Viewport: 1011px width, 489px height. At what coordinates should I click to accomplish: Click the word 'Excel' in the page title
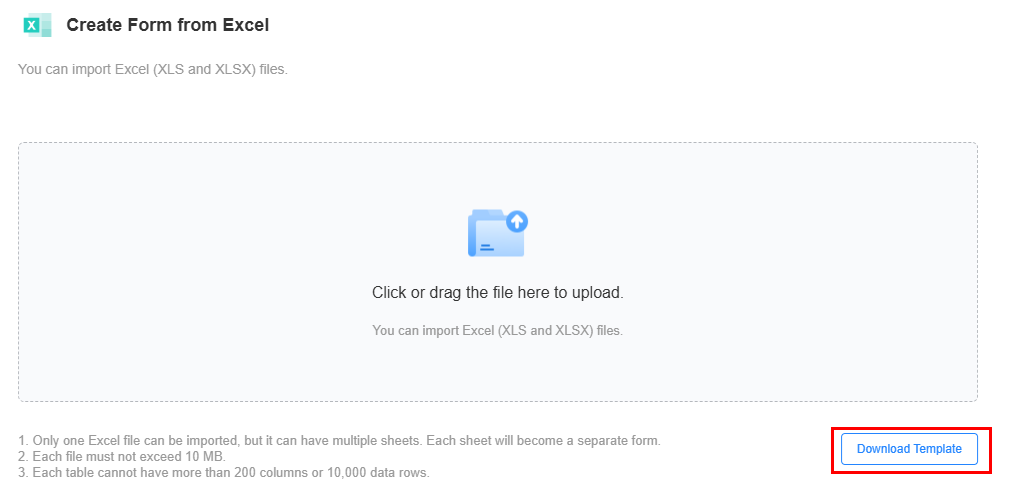[x=246, y=25]
